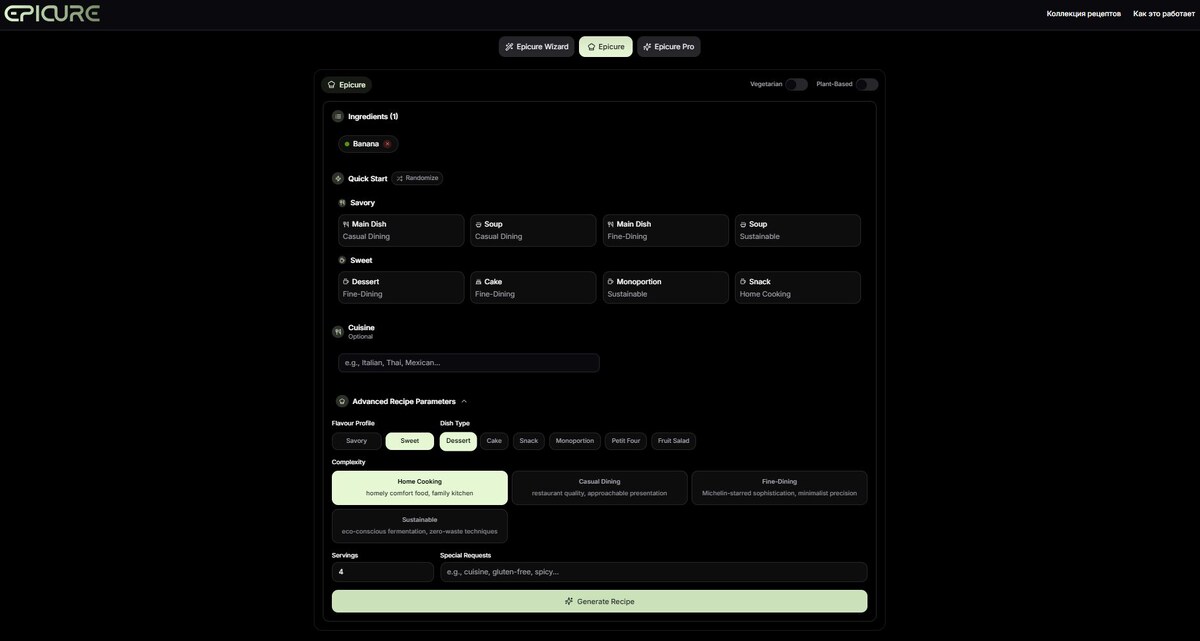The height and width of the screenshot is (641, 1200).
Task: Click the Servings number field
Action: pyautogui.click(x=383, y=572)
